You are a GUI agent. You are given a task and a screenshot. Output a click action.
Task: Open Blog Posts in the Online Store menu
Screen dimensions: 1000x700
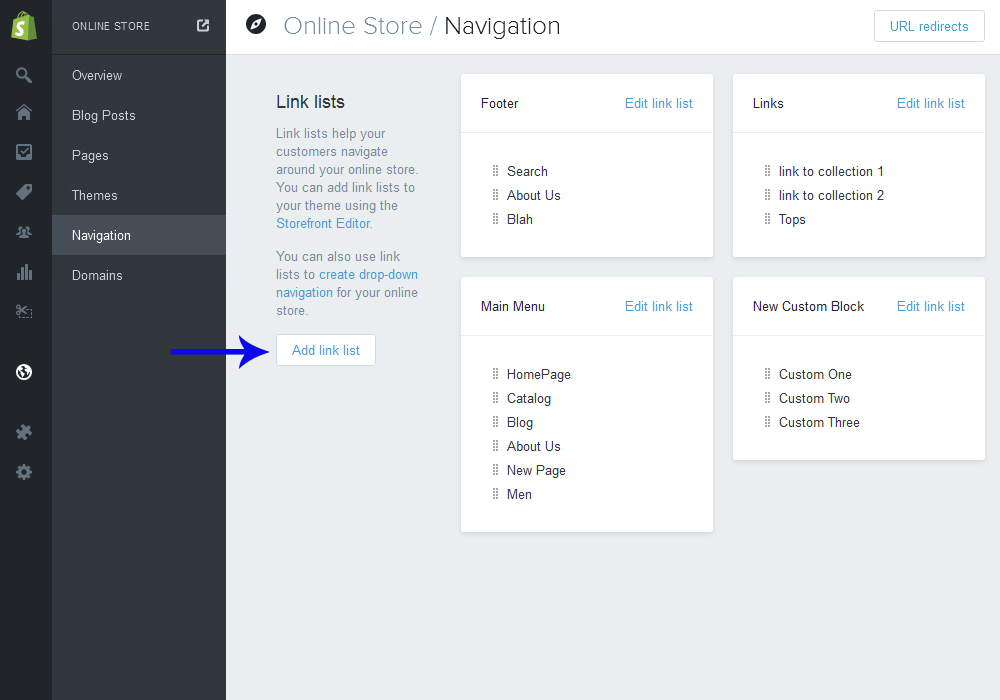[103, 115]
